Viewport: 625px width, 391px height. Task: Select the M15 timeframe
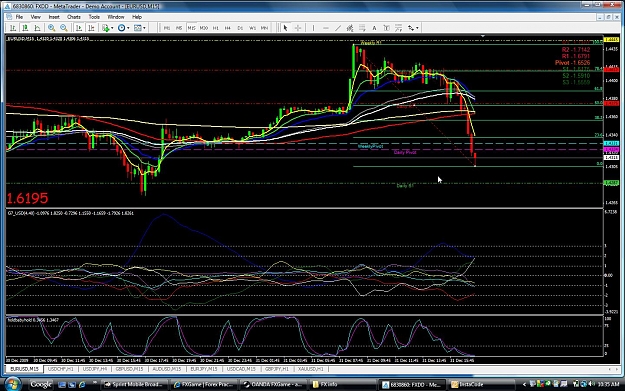pos(192,28)
